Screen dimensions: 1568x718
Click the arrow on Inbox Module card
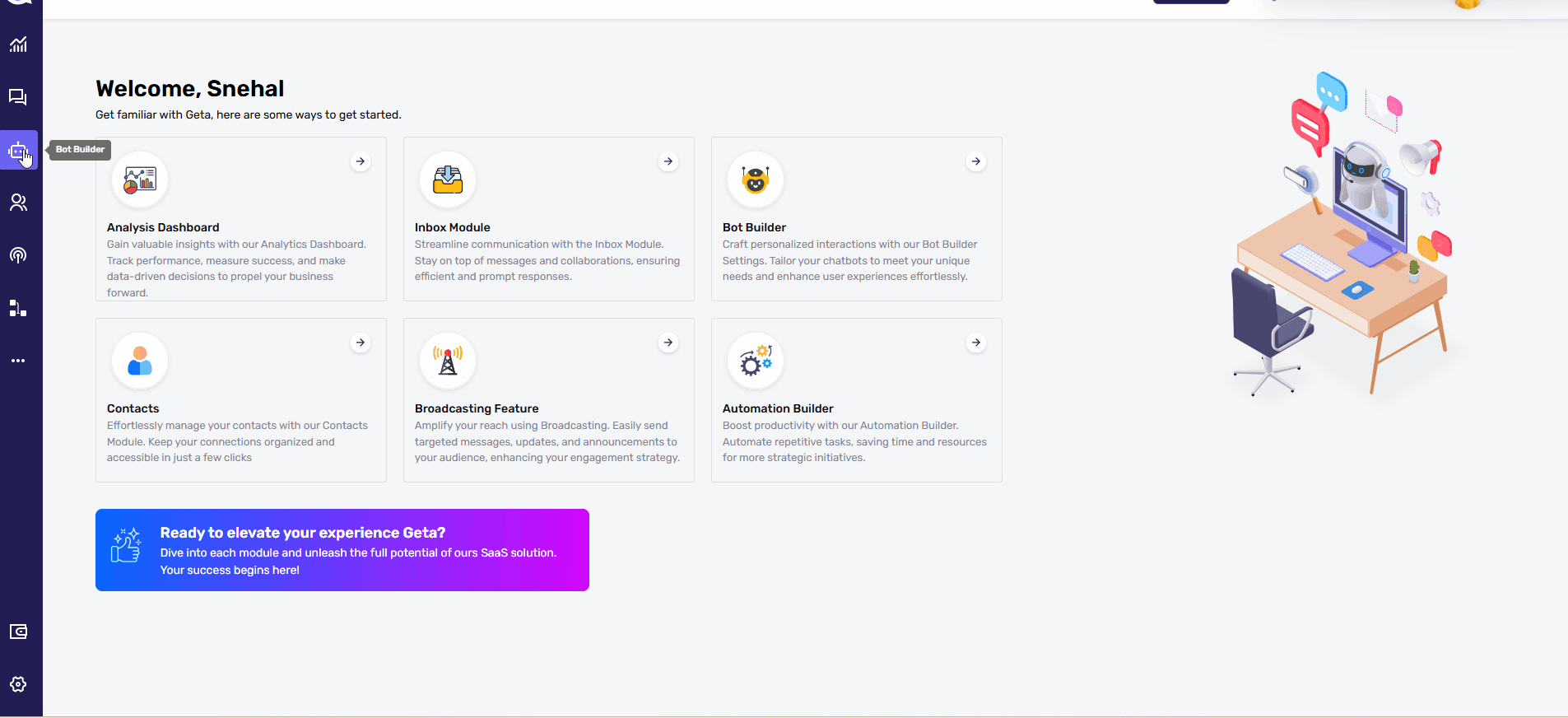pos(668,161)
